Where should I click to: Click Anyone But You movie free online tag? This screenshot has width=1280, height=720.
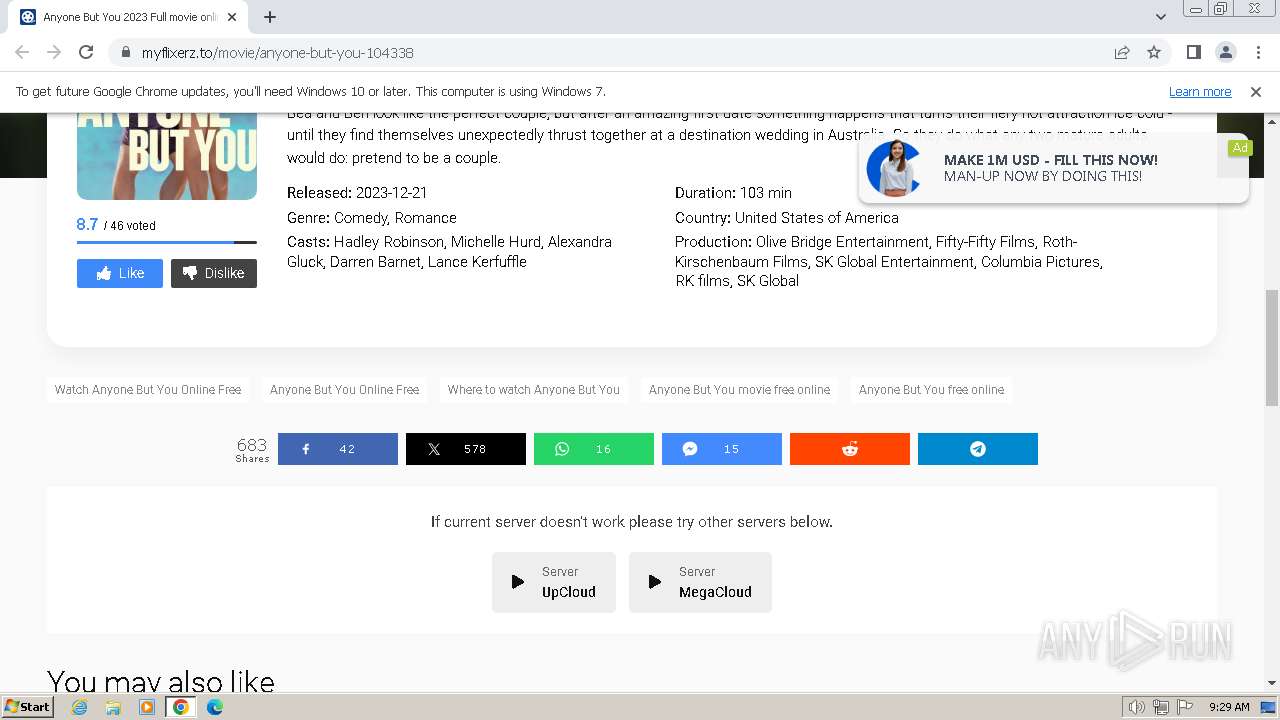(739, 390)
